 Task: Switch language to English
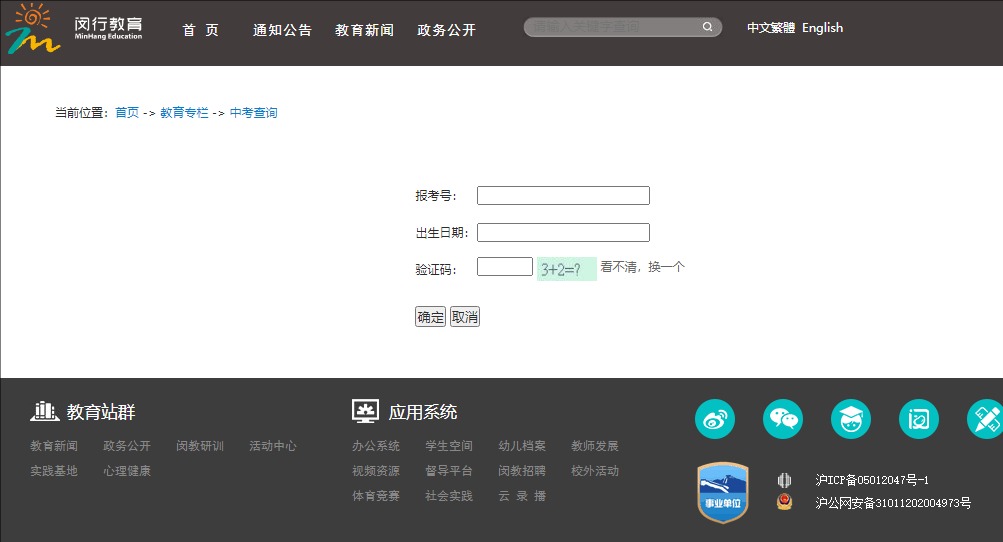tap(822, 28)
